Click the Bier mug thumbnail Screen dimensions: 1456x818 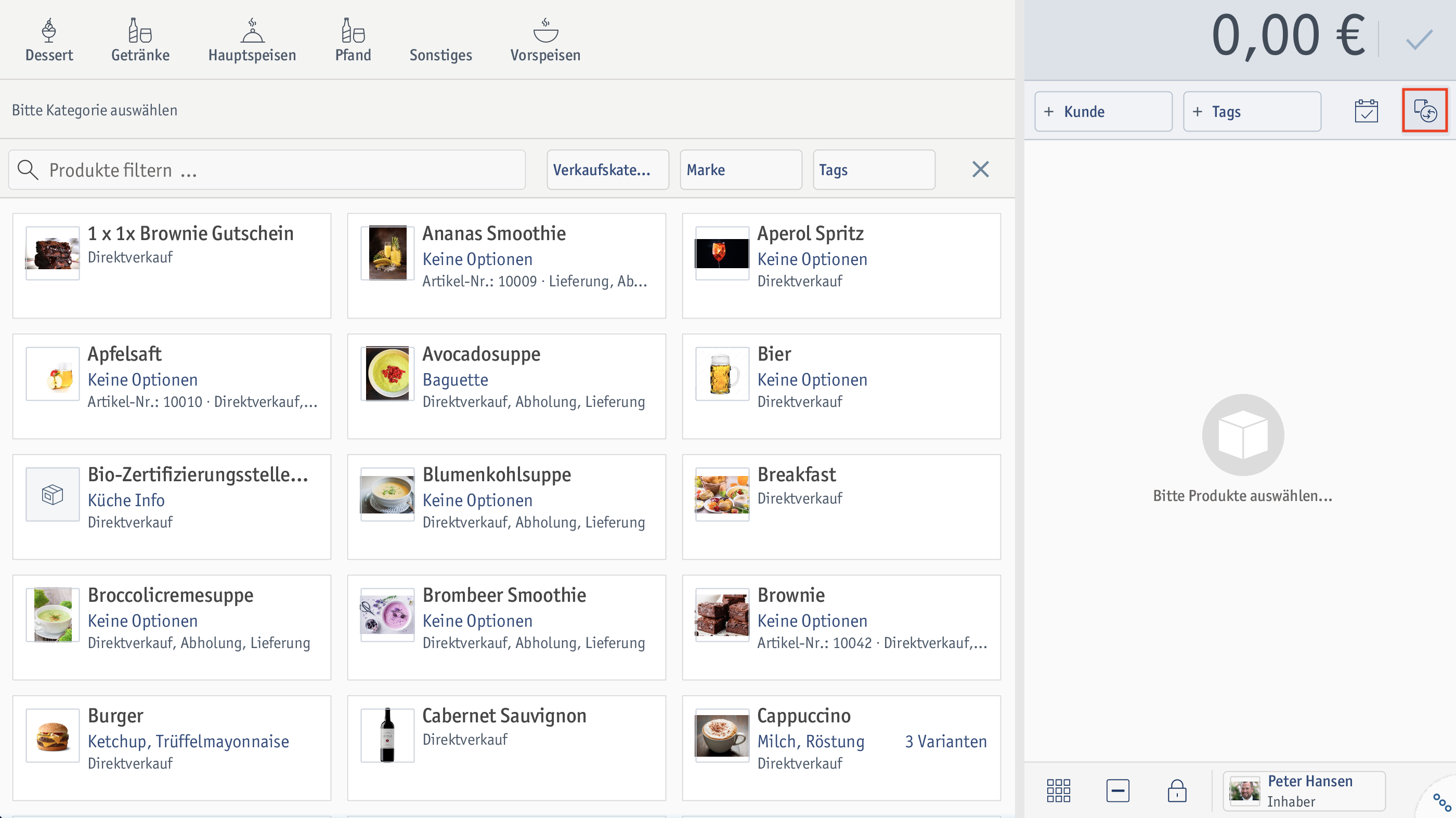pyautogui.click(x=722, y=374)
